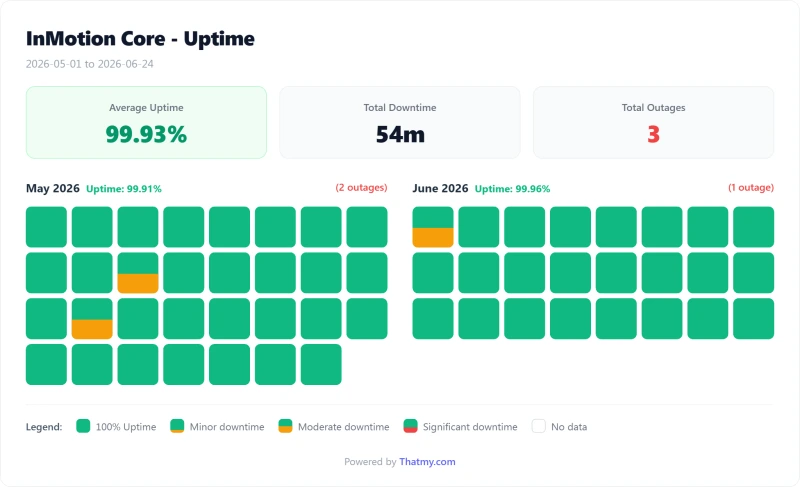Click the 'Minor downtime' legend text

tap(227, 427)
